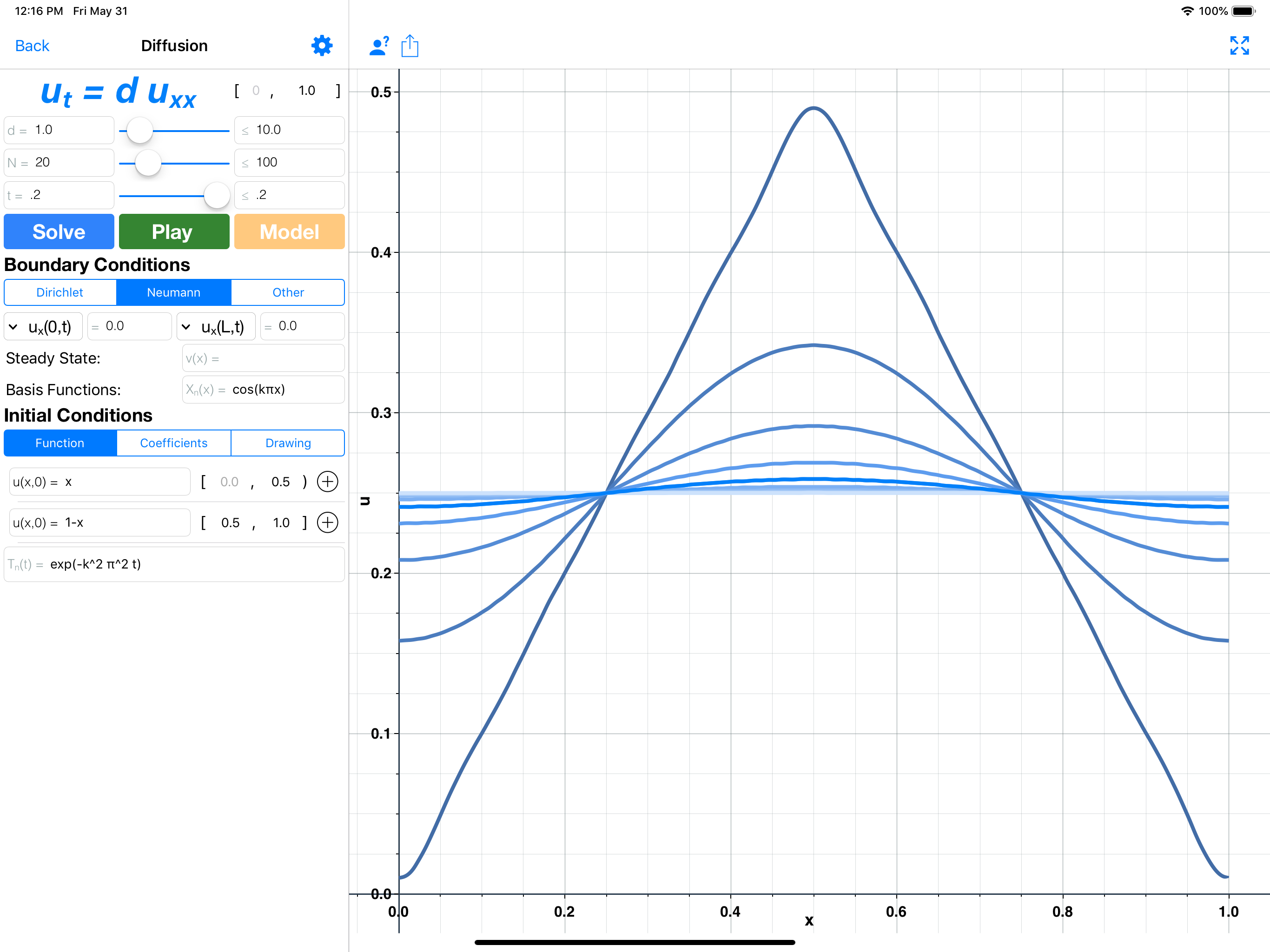Edit Tn(t) exp(-k^2 π^2 t) field
The height and width of the screenshot is (952, 1270).
tap(174, 564)
